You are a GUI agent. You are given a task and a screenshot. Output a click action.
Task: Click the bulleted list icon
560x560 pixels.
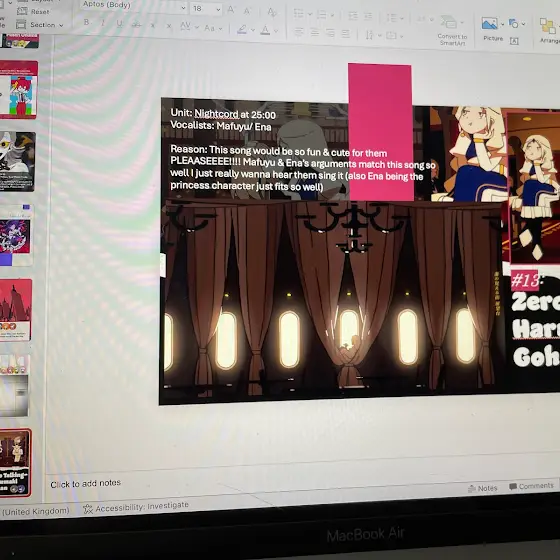pos(299,14)
